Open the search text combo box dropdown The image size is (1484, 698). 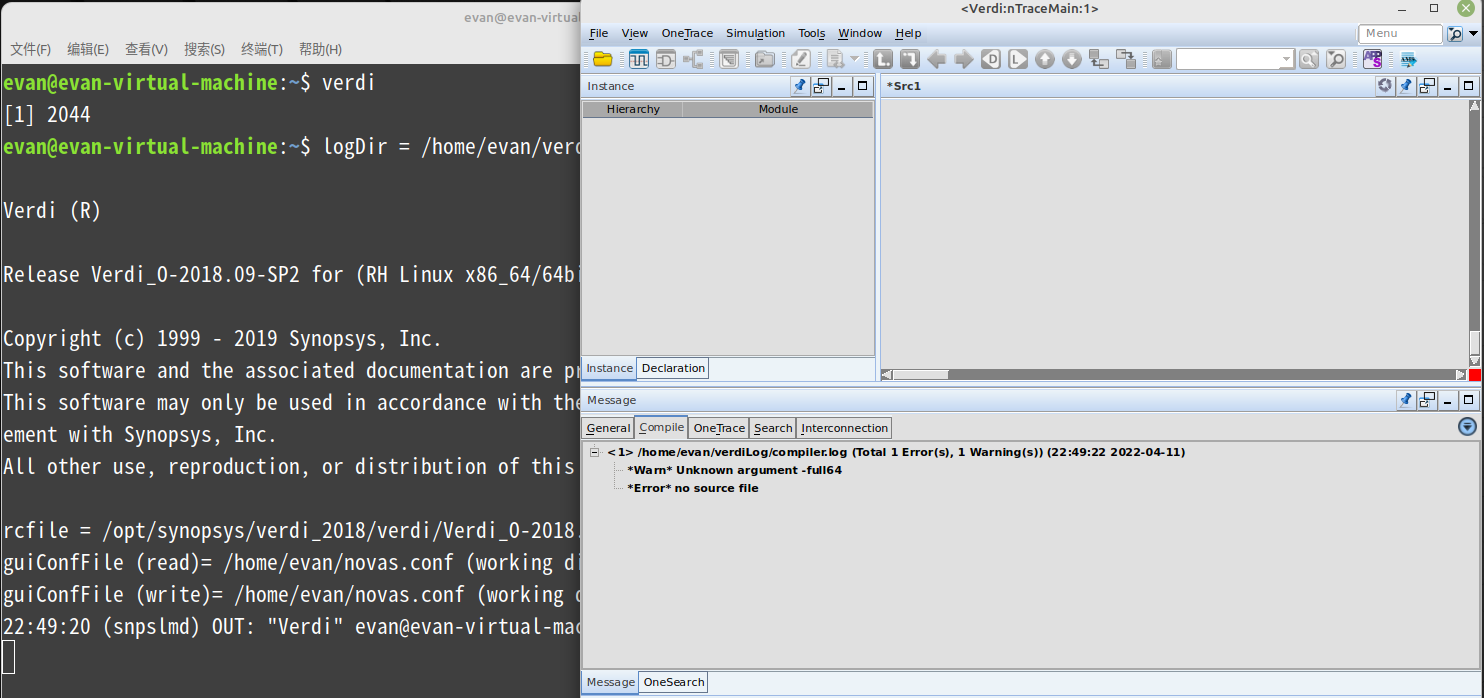tap(1288, 58)
